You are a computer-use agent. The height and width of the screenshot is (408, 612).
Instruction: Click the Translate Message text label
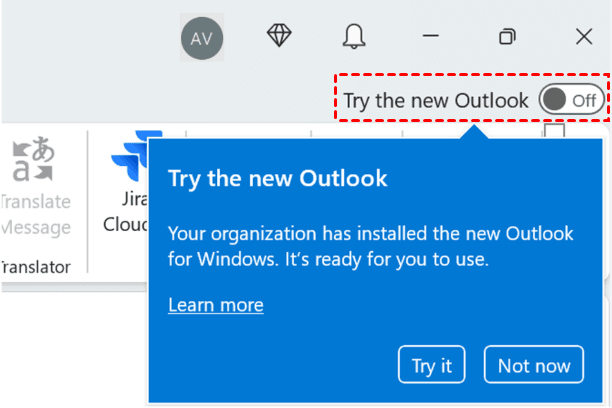pyautogui.click(x=36, y=214)
